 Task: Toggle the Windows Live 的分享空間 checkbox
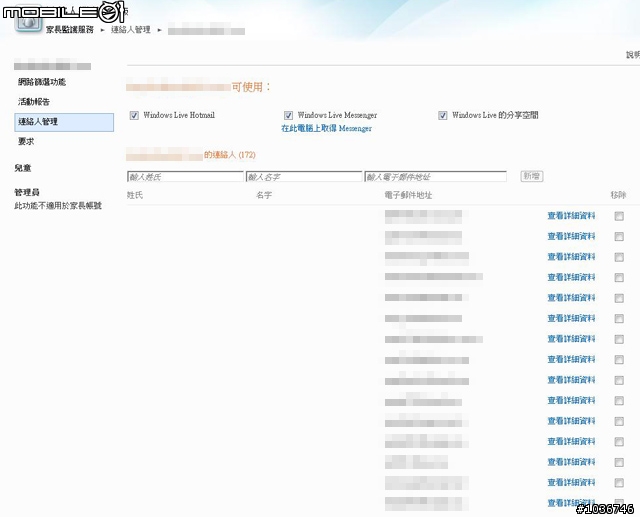[442, 115]
